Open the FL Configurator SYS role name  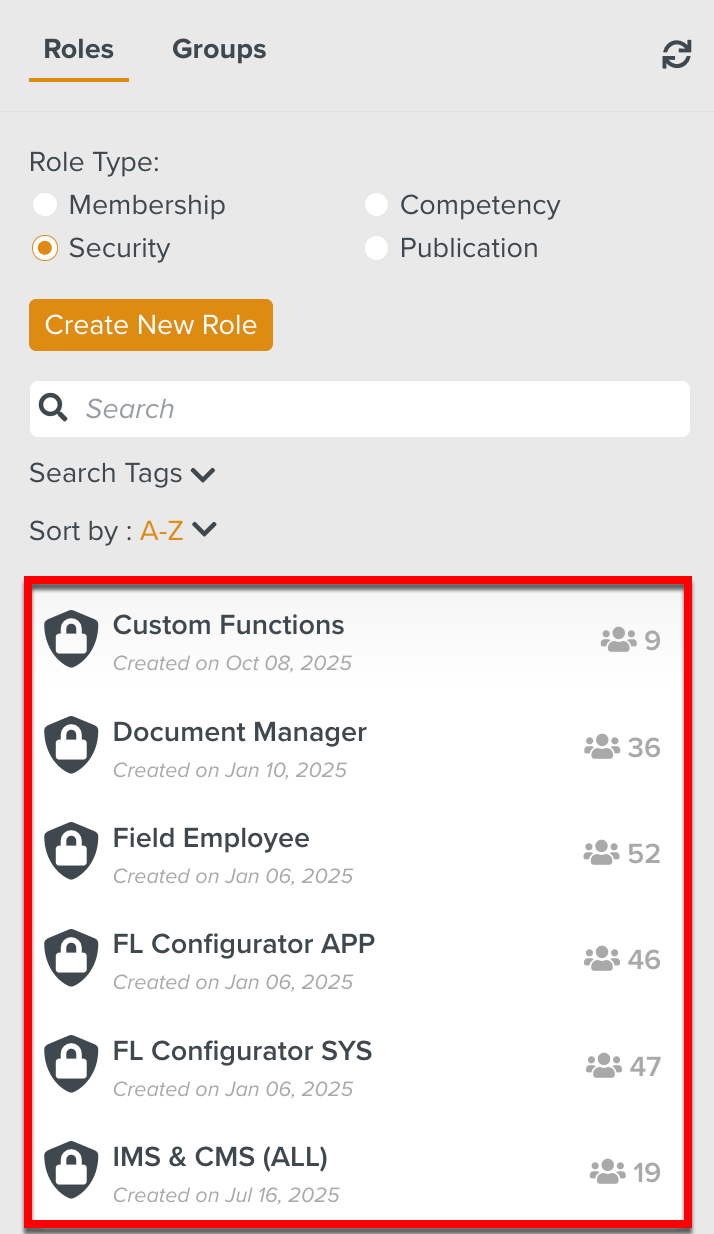[242, 1052]
